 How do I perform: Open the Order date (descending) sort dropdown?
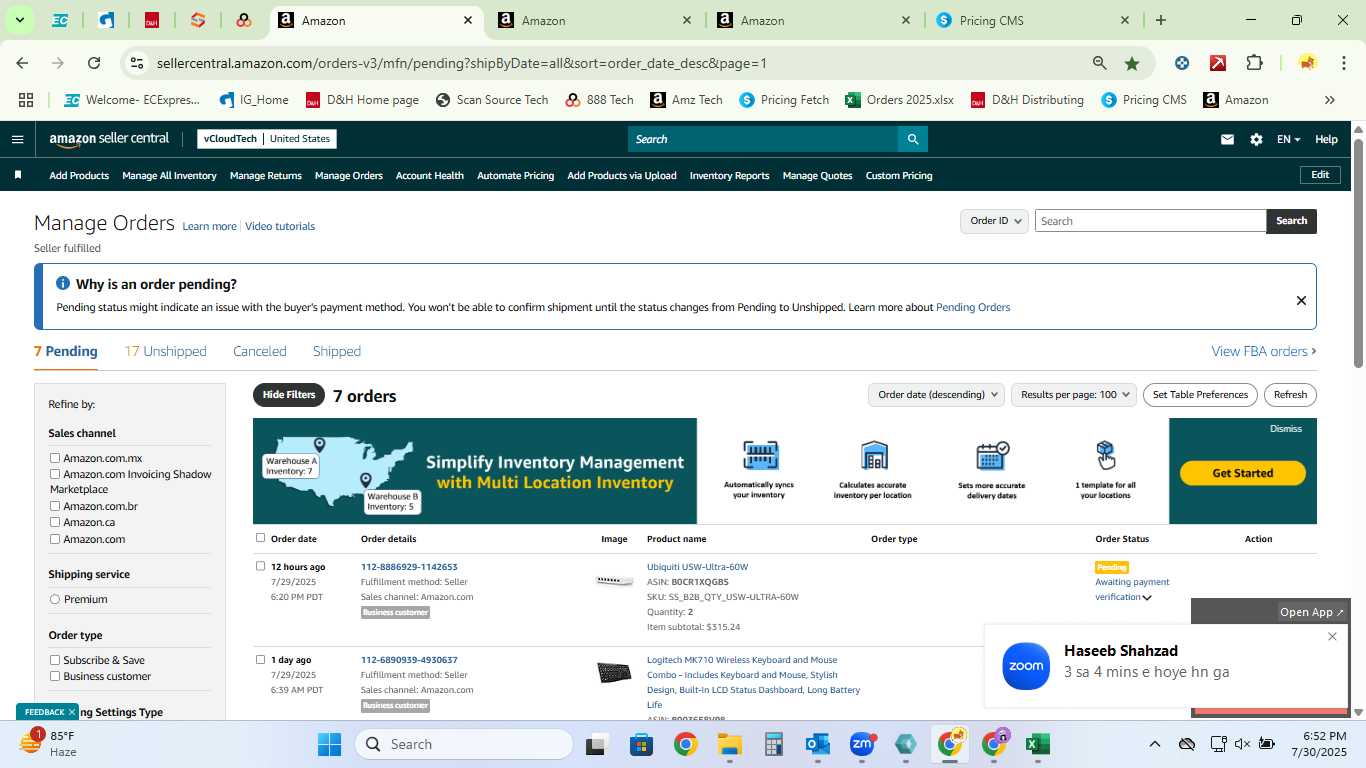point(936,395)
